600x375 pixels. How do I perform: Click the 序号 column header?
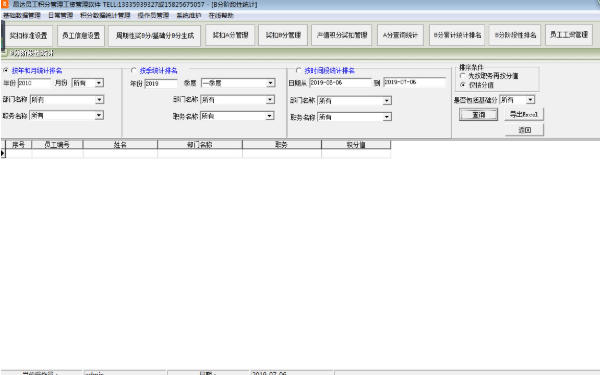(x=18, y=145)
